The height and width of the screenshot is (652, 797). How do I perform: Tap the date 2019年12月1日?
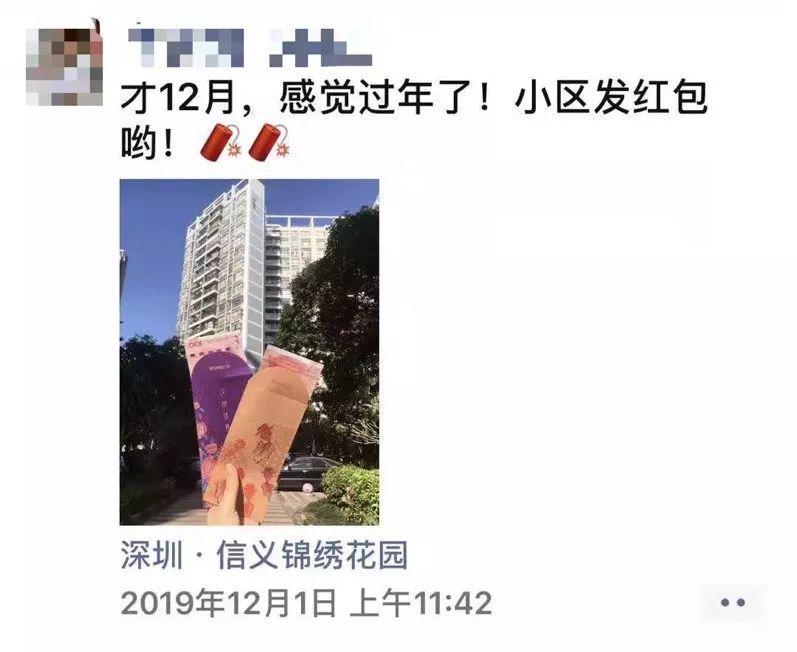tap(228, 603)
